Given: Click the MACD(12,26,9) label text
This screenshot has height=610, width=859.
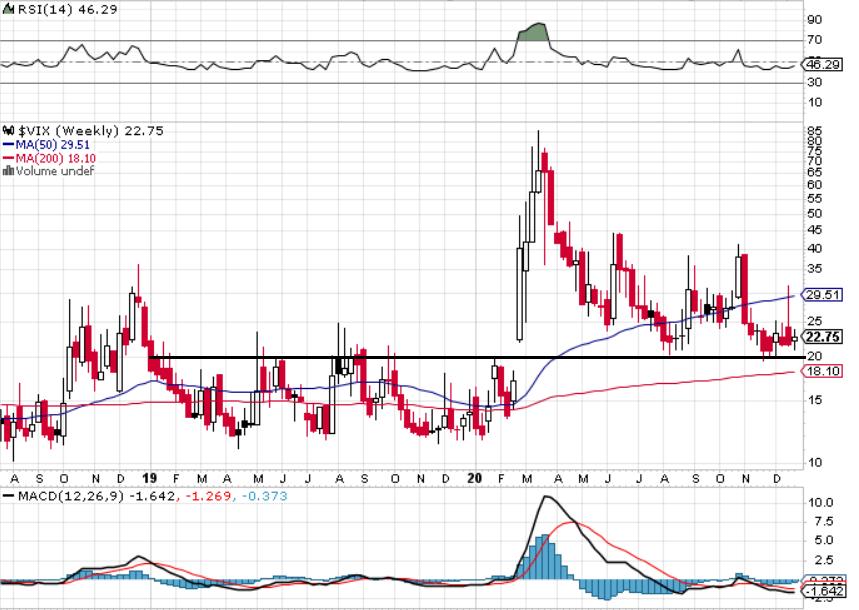Looking at the screenshot, I should 71,496.
